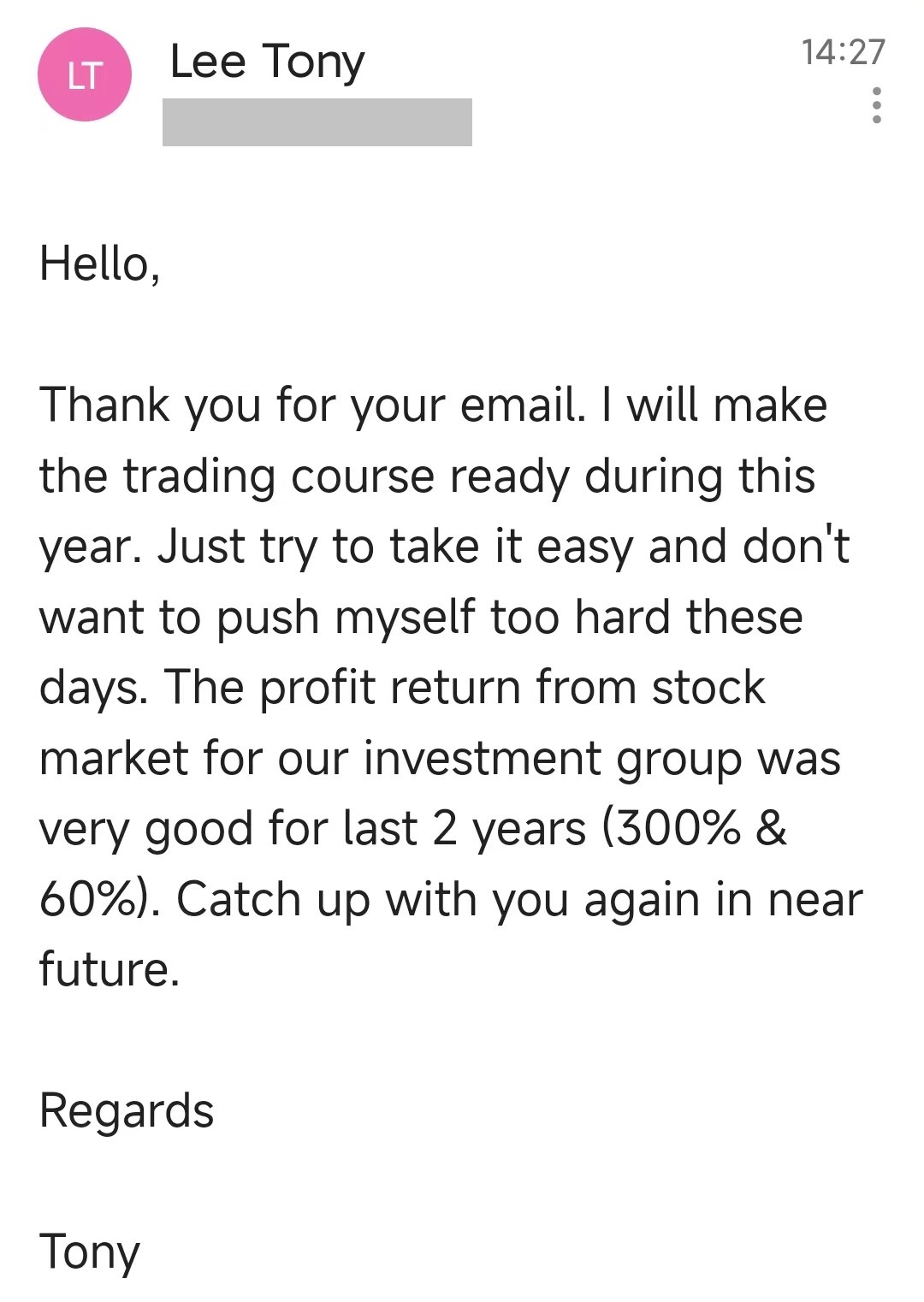Click the word "stock" in the message
Image resolution: width=924 pixels, height=1302 pixels.
[708, 688]
